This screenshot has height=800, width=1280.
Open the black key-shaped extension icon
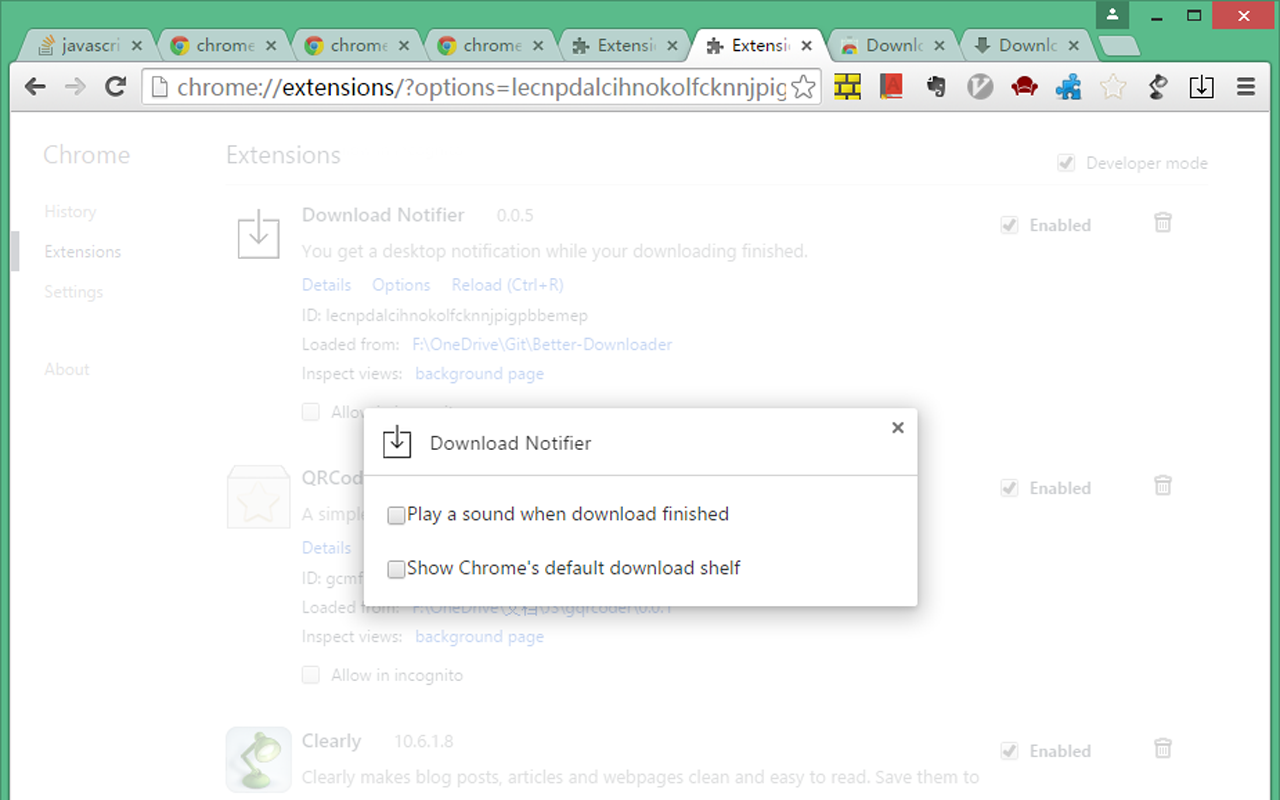[x=1157, y=87]
